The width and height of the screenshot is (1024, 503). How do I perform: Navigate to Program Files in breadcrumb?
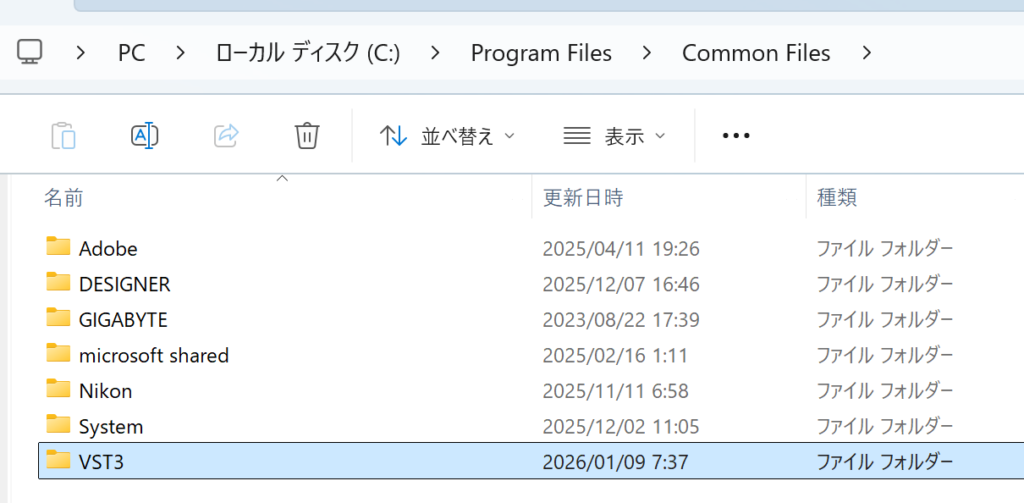click(x=541, y=53)
